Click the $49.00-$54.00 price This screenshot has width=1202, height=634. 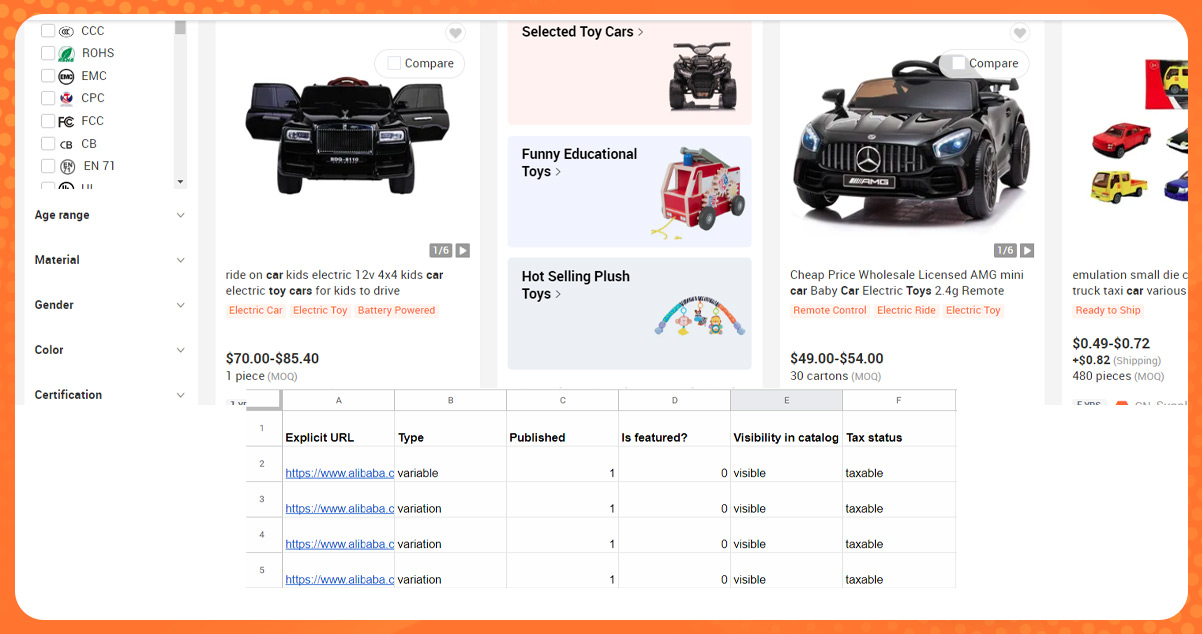(837, 358)
